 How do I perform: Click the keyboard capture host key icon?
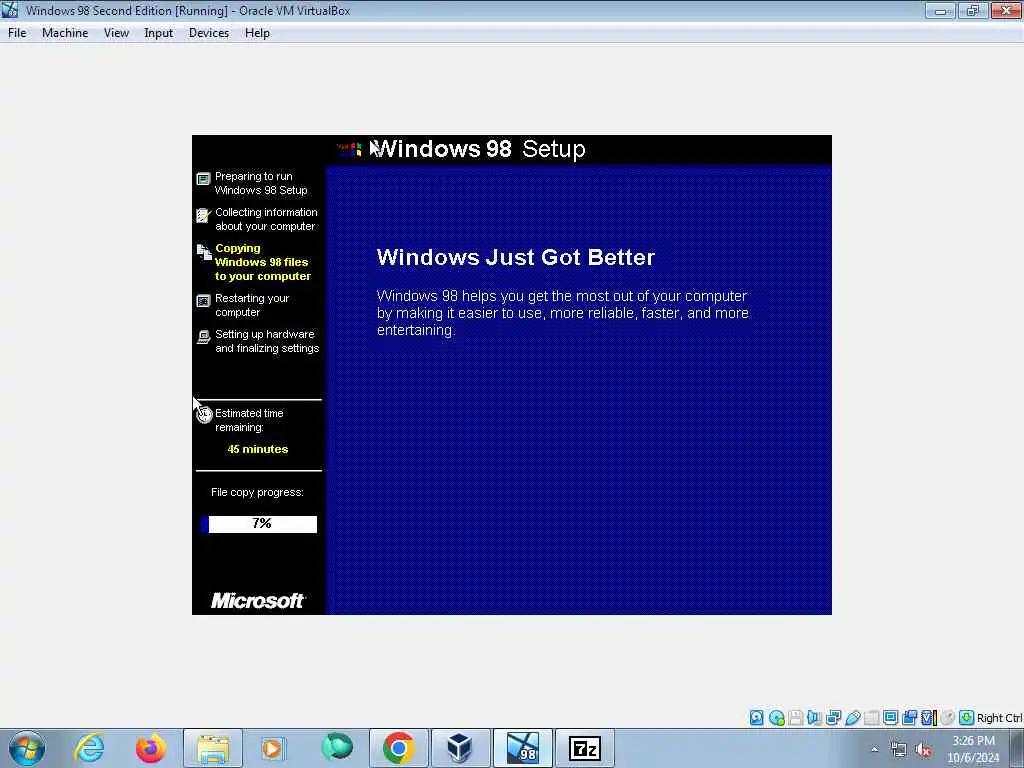coord(967,718)
